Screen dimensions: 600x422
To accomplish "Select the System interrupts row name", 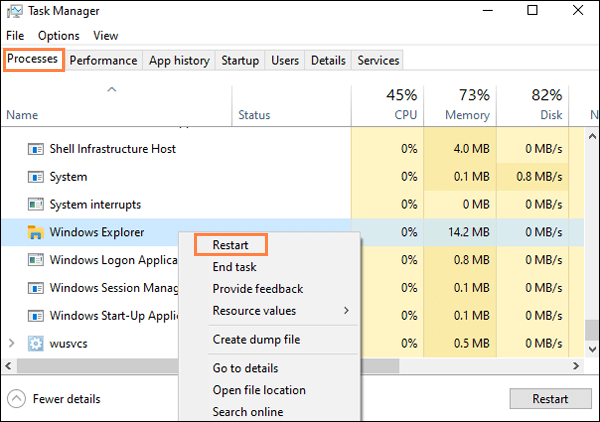I will coord(95,205).
